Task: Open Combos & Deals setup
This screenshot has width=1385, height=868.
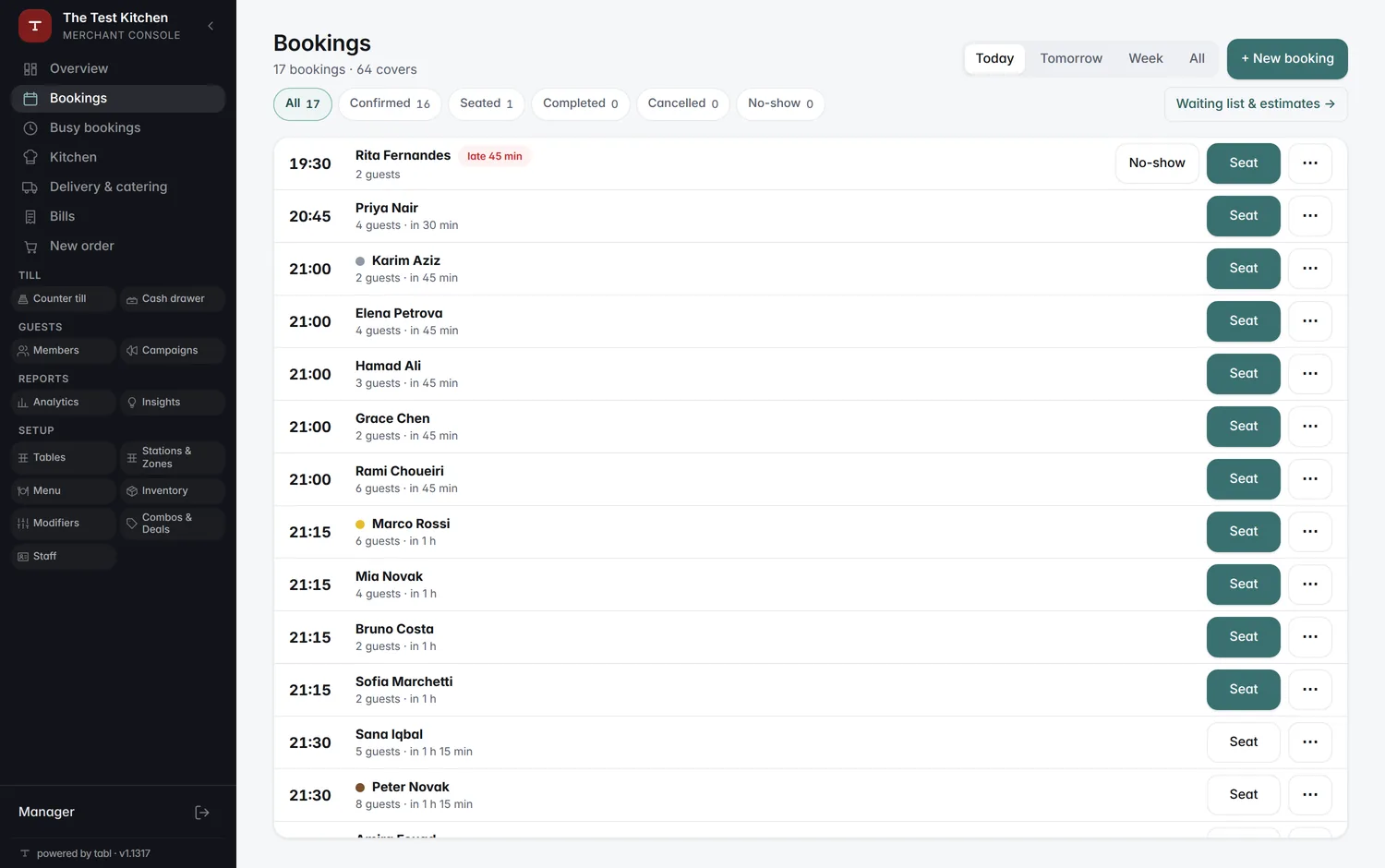Action: (173, 524)
